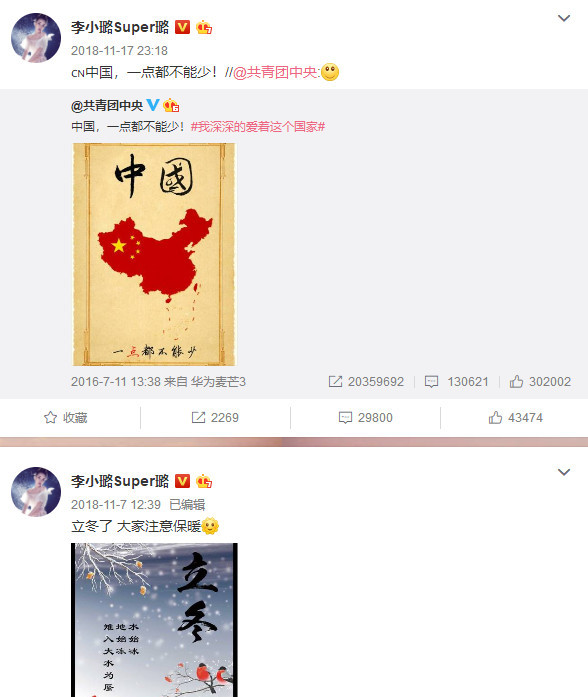Open timestamp 2018-11-7 12:39 of second post
The image size is (588, 697).
pos(116,505)
